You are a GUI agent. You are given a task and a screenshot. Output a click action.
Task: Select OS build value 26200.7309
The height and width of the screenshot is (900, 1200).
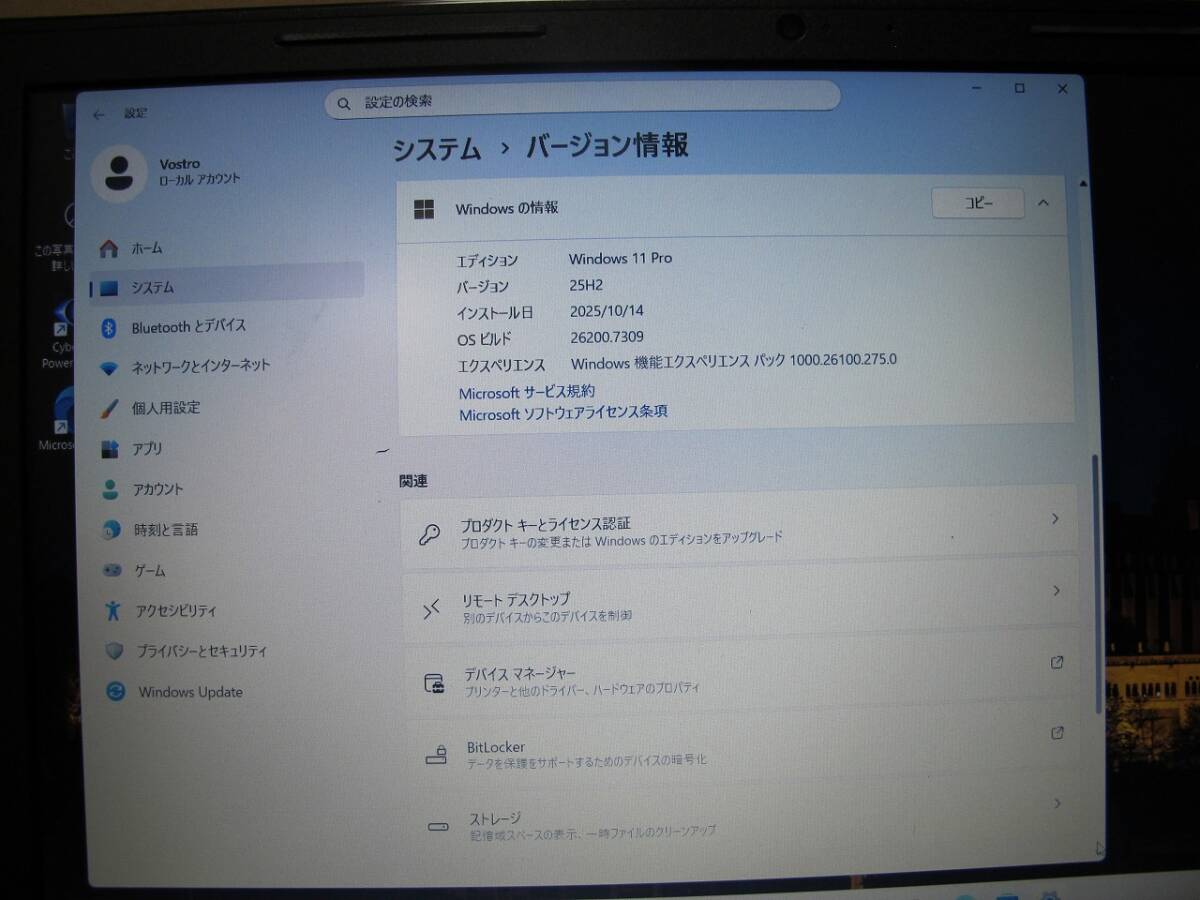point(607,337)
